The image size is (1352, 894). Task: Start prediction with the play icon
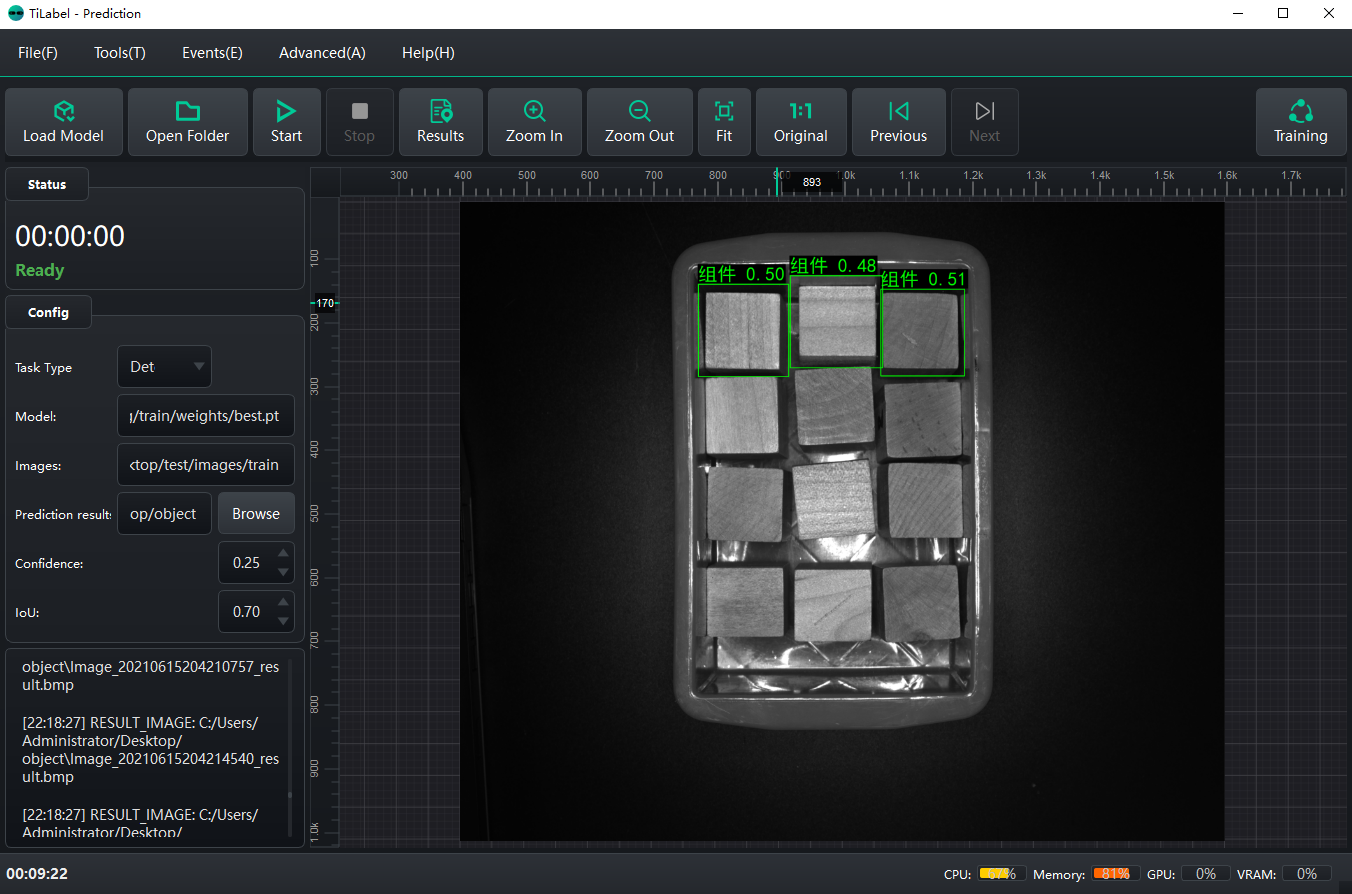pos(286,122)
